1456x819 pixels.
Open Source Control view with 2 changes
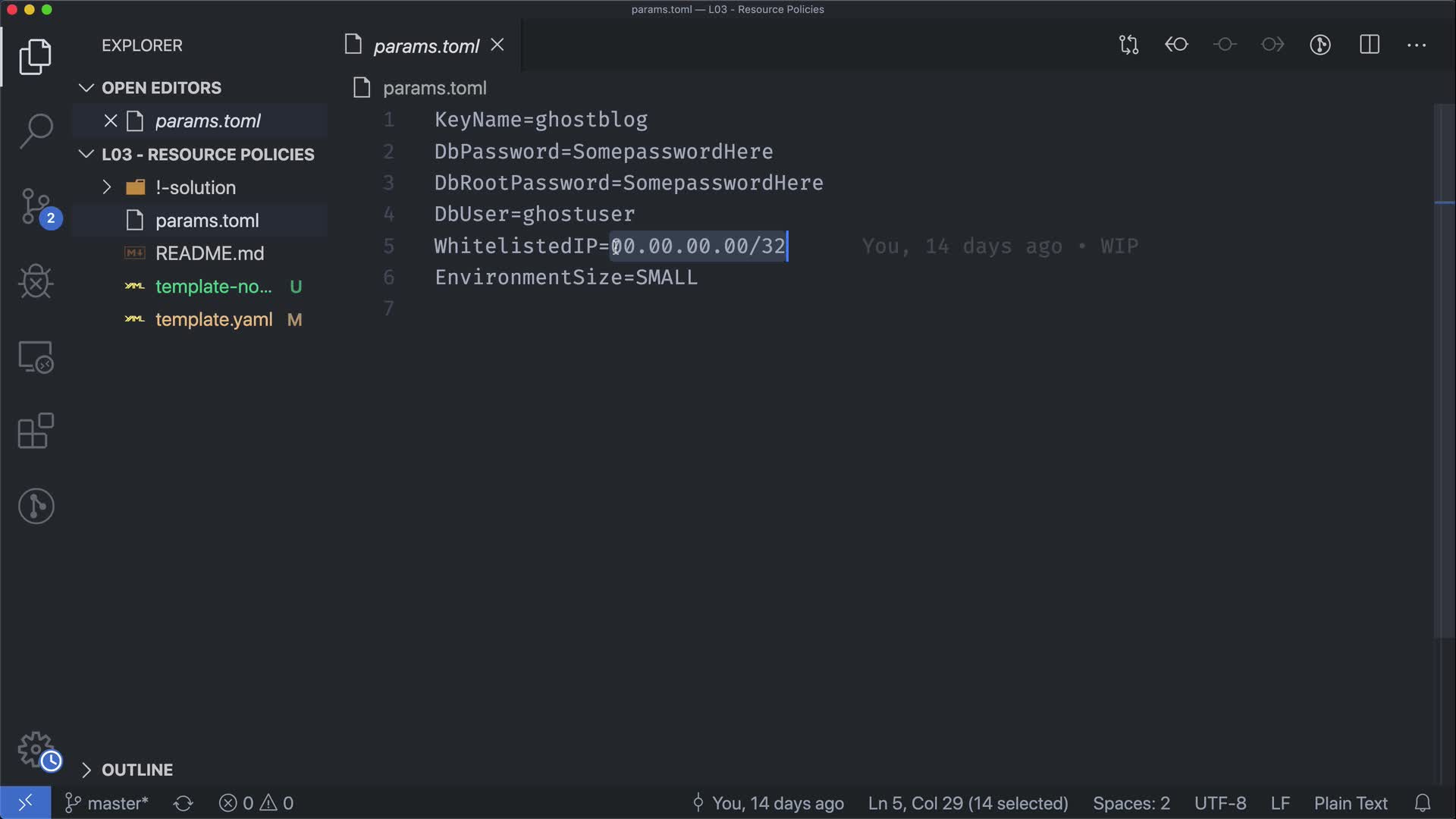[x=36, y=206]
